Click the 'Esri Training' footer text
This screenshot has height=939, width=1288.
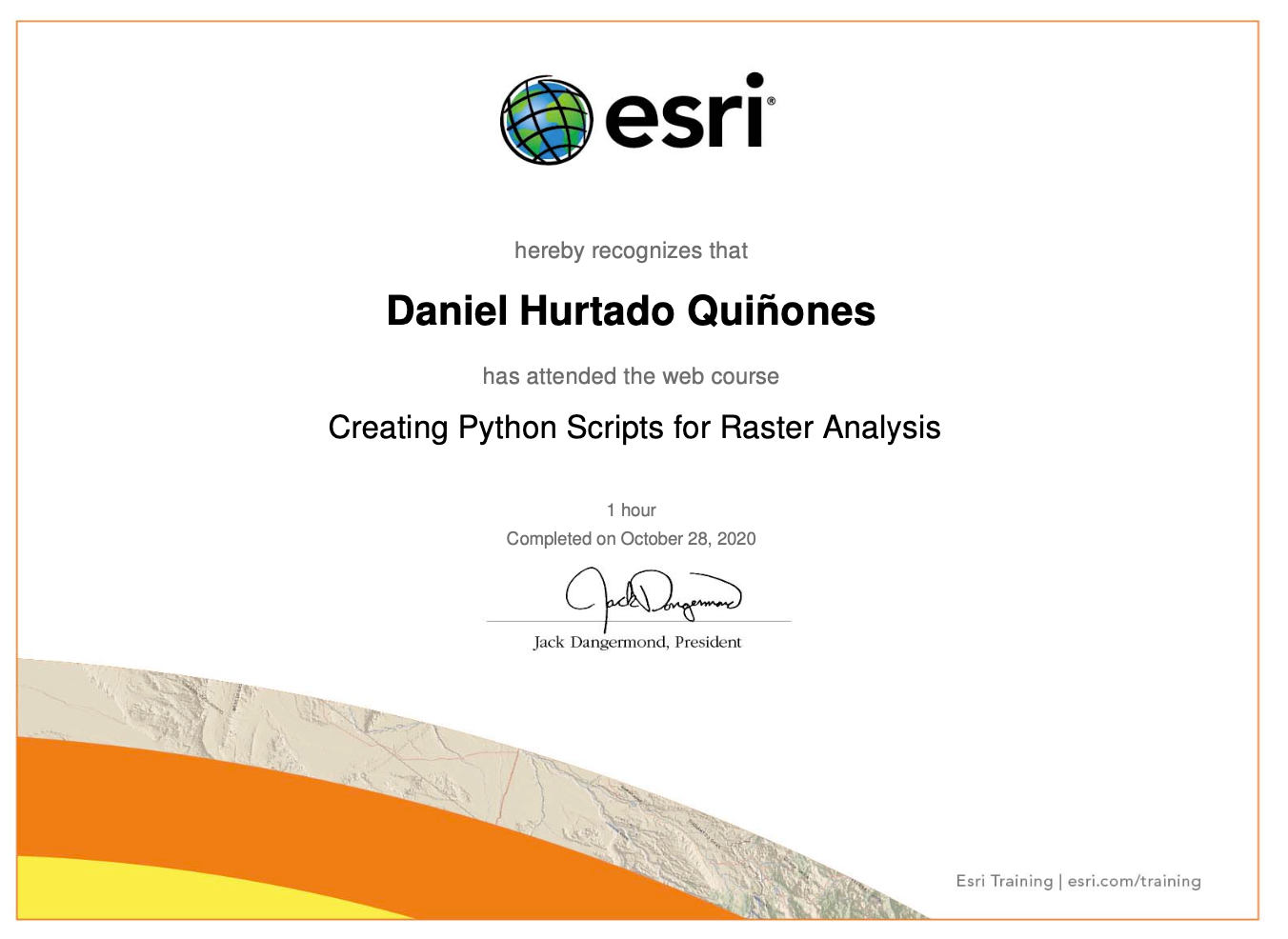[x=1004, y=881]
